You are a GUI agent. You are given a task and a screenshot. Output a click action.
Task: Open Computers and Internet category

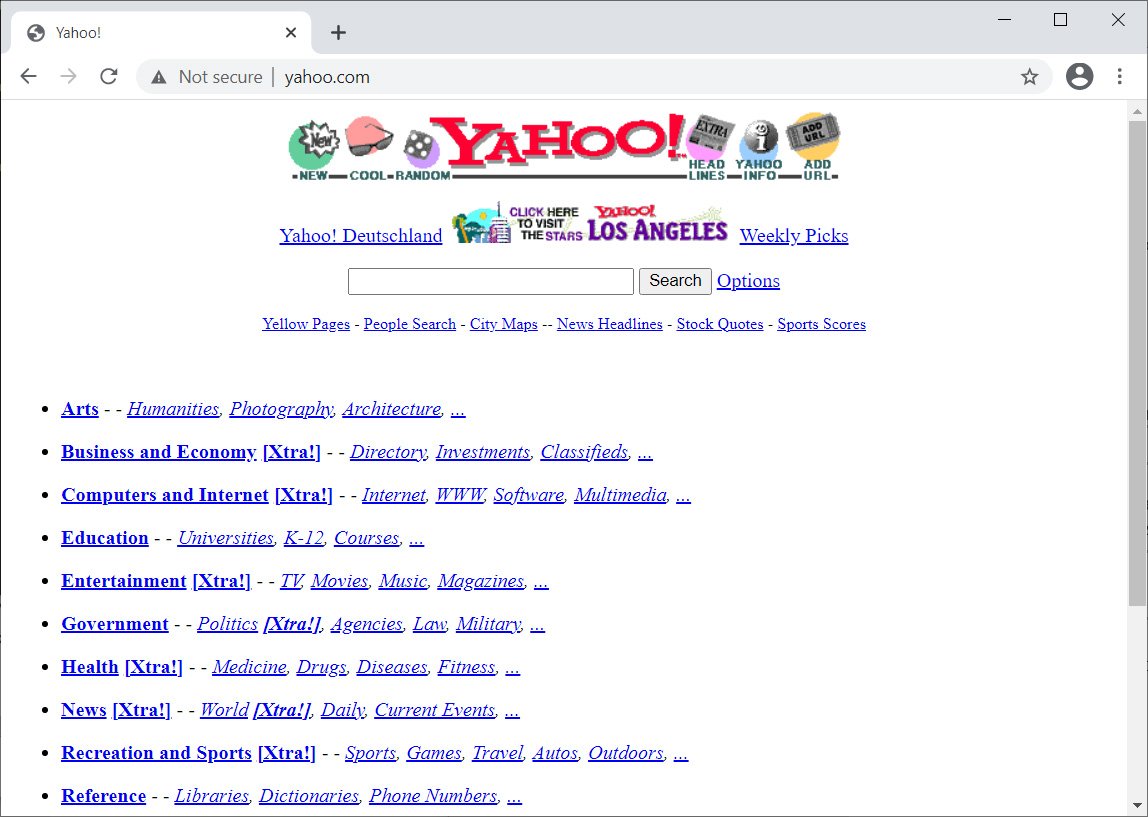(165, 495)
